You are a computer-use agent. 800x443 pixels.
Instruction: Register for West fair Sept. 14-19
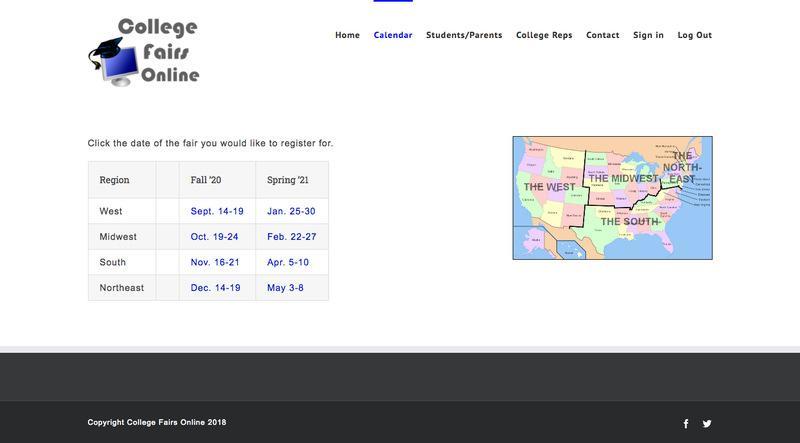pyautogui.click(x=217, y=212)
